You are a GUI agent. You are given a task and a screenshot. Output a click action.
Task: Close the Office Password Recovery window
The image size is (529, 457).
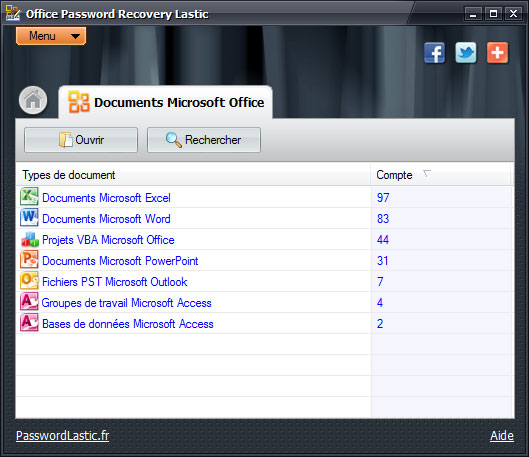[513, 14]
